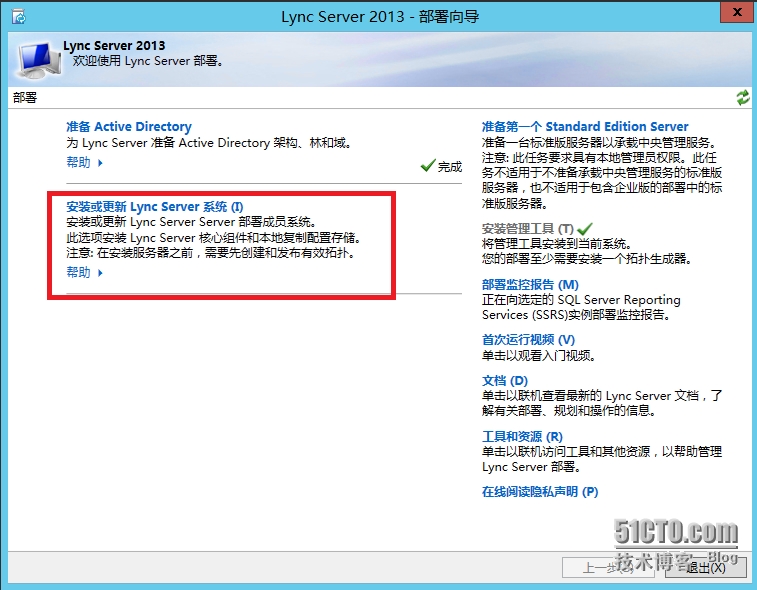The width and height of the screenshot is (757, 590).
Task: Click the green refresh icon
Action: point(743,98)
